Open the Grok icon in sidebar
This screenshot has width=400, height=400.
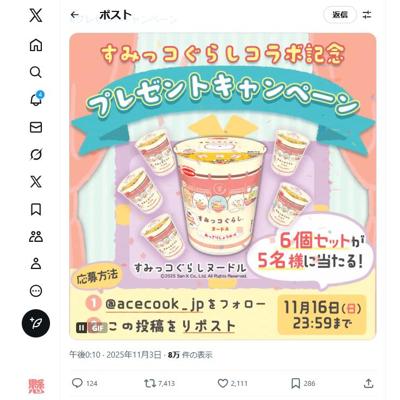click(x=36, y=154)
